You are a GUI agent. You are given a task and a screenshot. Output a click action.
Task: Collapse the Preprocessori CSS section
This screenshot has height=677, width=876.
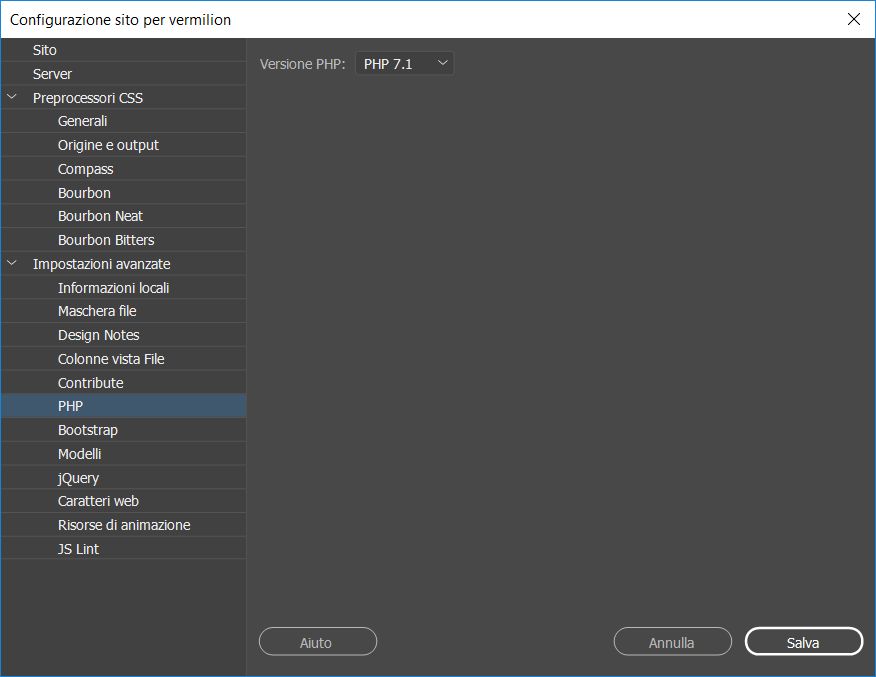point(13,97)
